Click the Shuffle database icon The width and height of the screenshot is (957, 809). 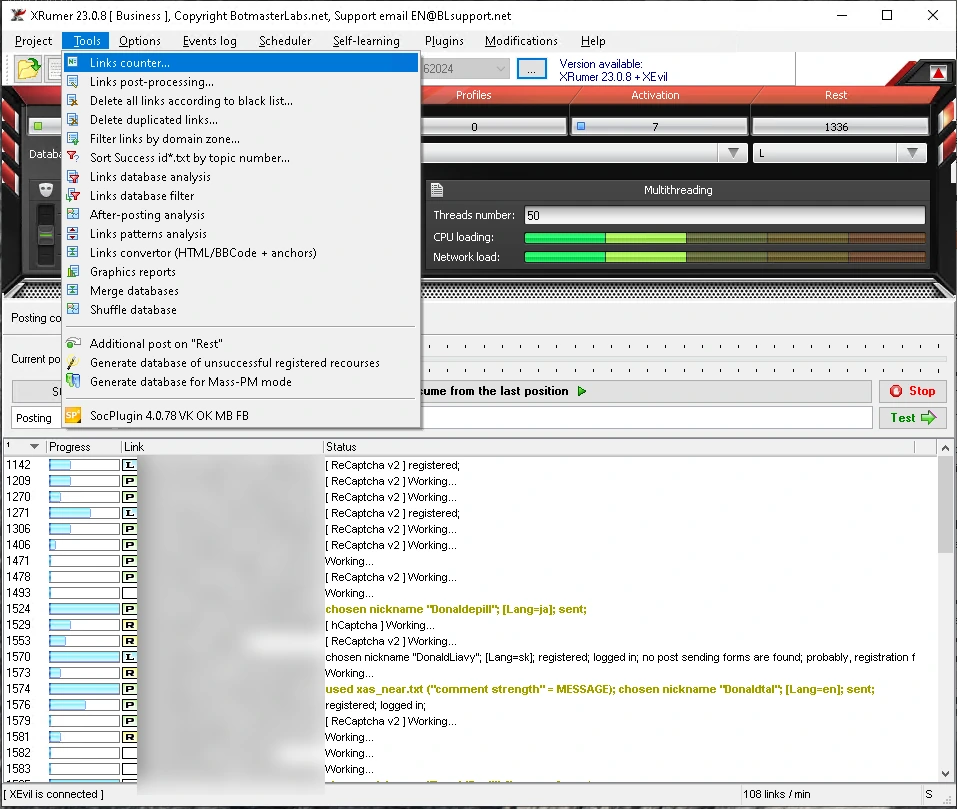73,309
